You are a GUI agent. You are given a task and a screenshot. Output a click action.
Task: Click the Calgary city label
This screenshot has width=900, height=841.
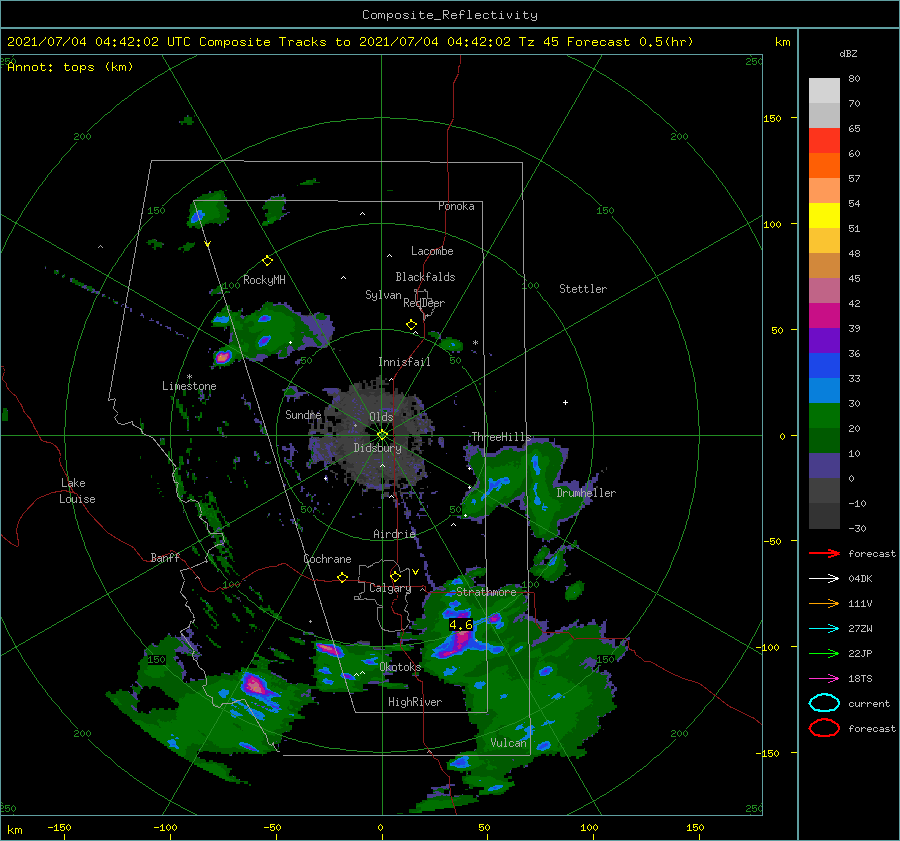(390, 588)
